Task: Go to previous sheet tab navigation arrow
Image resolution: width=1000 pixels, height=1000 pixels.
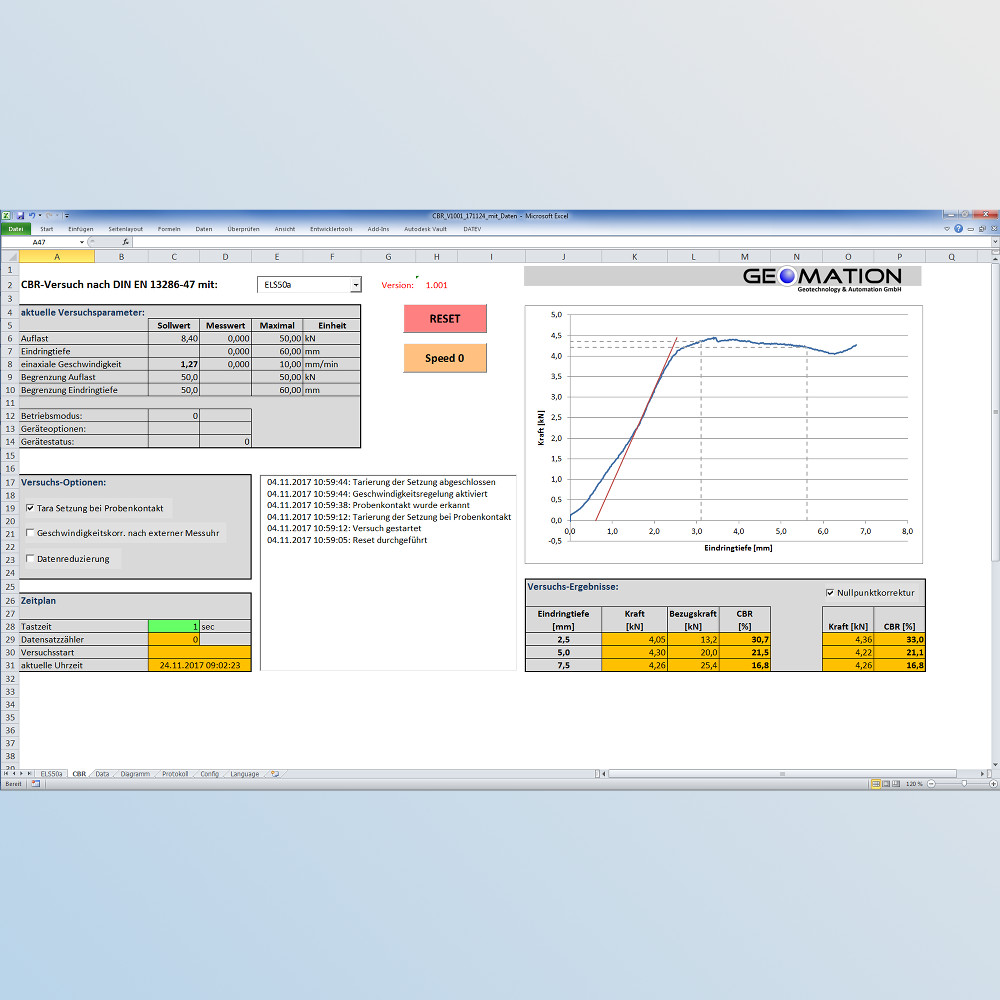Action: 13,774
